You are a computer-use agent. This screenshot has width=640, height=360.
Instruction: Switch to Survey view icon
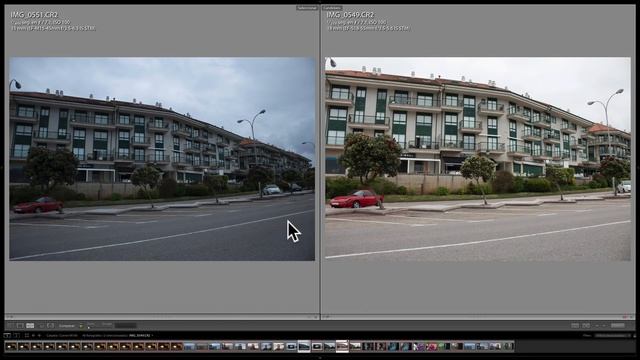41,325
